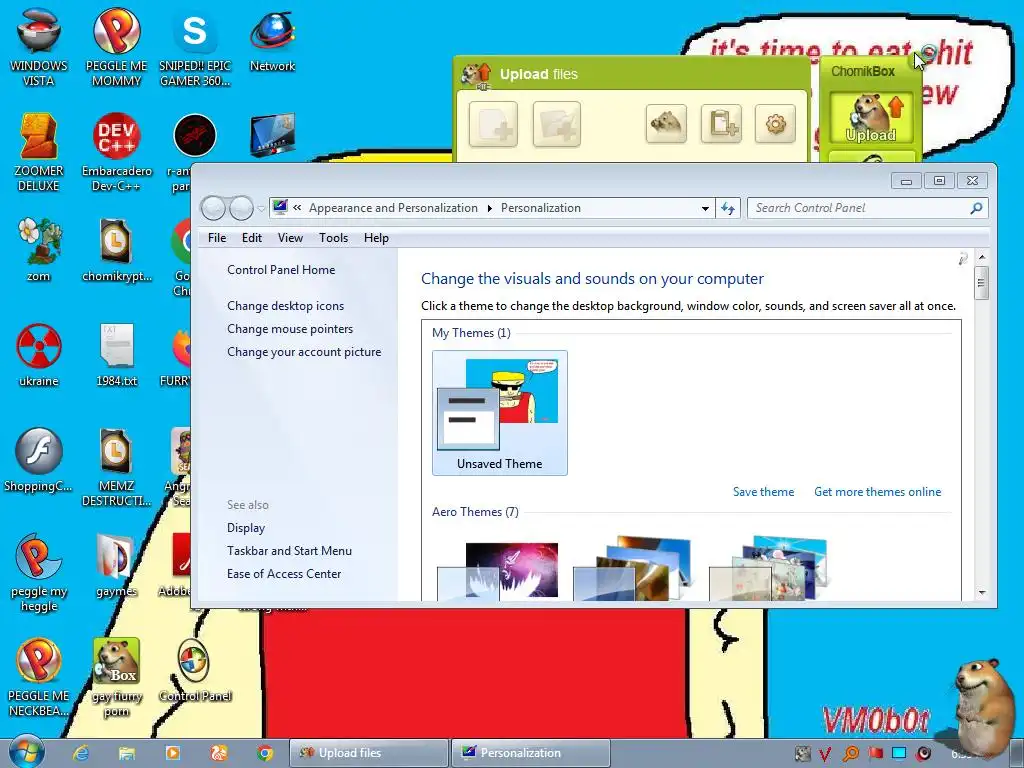Click the themes list scrollbar down arrow
The height and width of the screenshot is (768, 1024).
[982, 592]
